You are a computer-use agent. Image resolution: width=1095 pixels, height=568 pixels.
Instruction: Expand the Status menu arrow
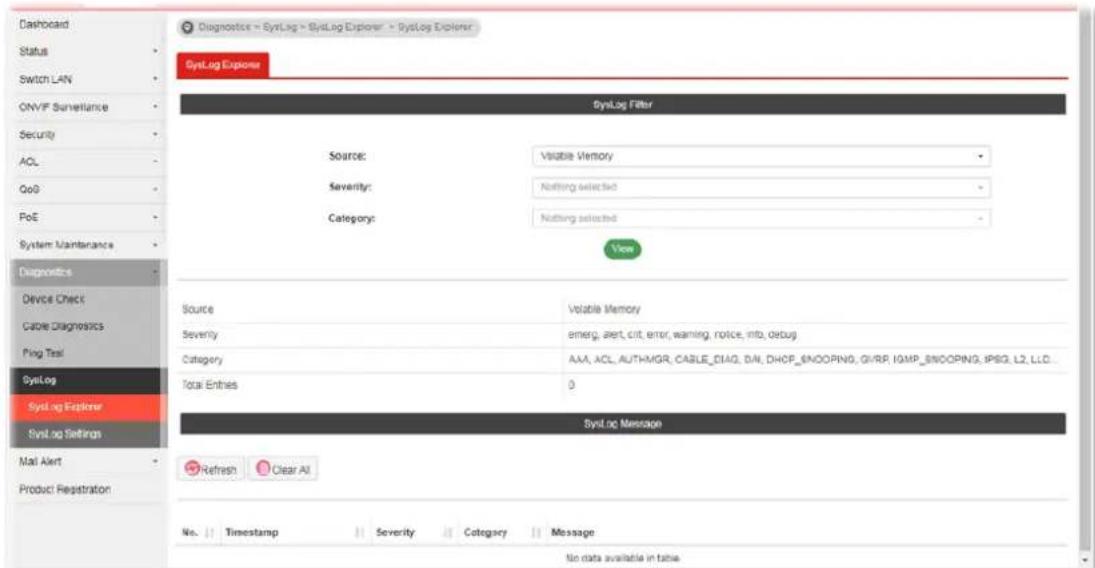(x=154, y=52)
